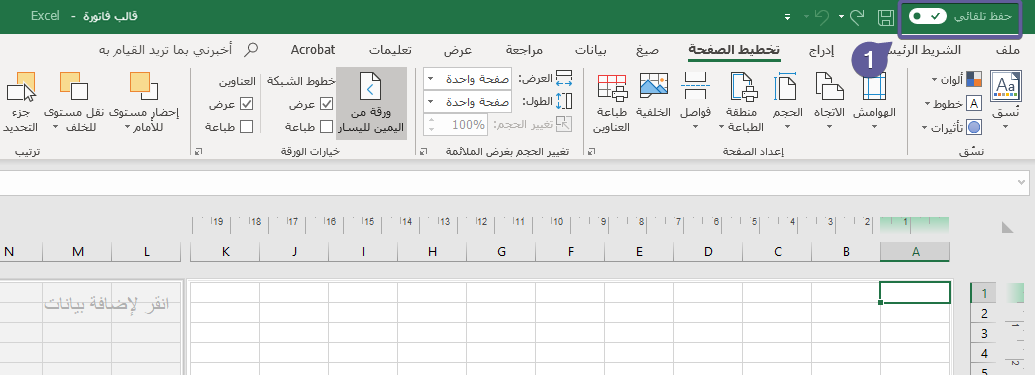The width and height of the screenshot is (1035, 375).
Task: Toggle sheet right-to-left (ورقة من اليمين لليسار)
Action: (371, 103)
